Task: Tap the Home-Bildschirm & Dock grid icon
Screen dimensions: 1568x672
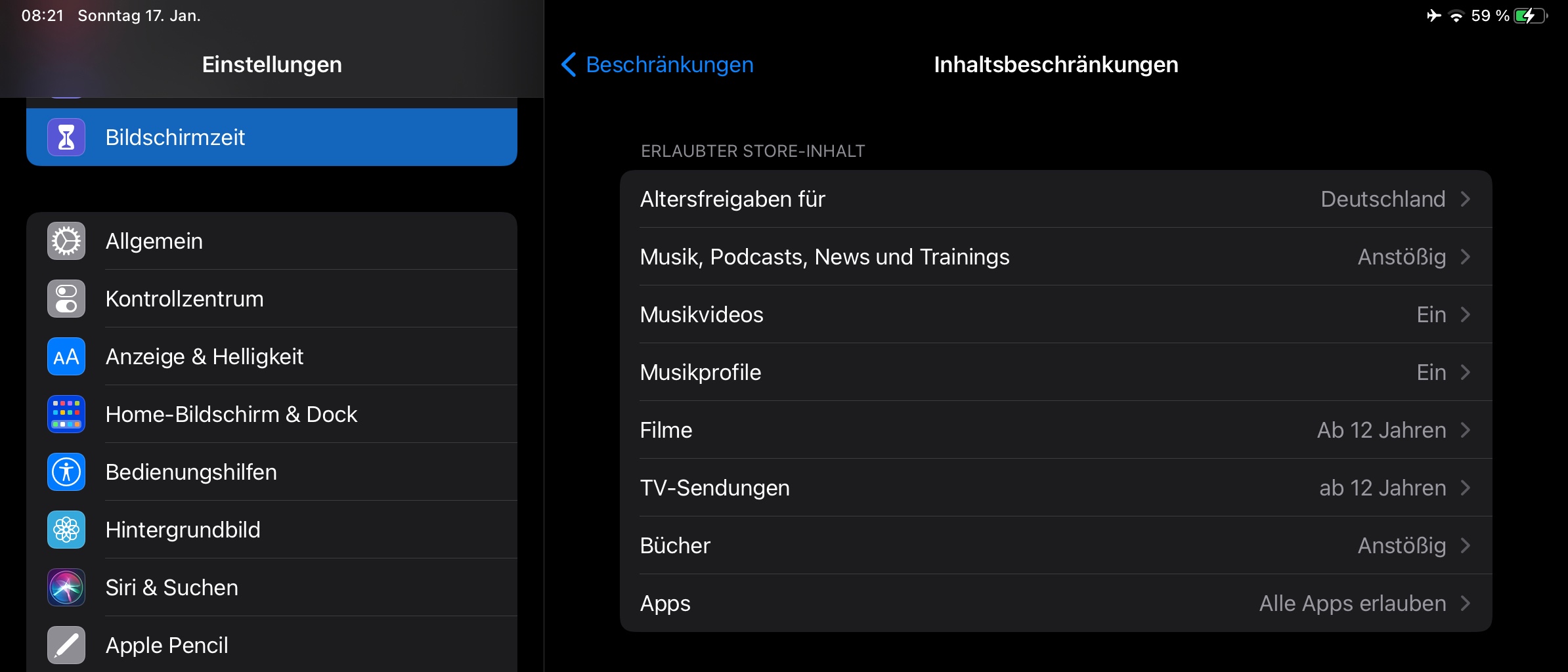Action: [x=66, y=414]
